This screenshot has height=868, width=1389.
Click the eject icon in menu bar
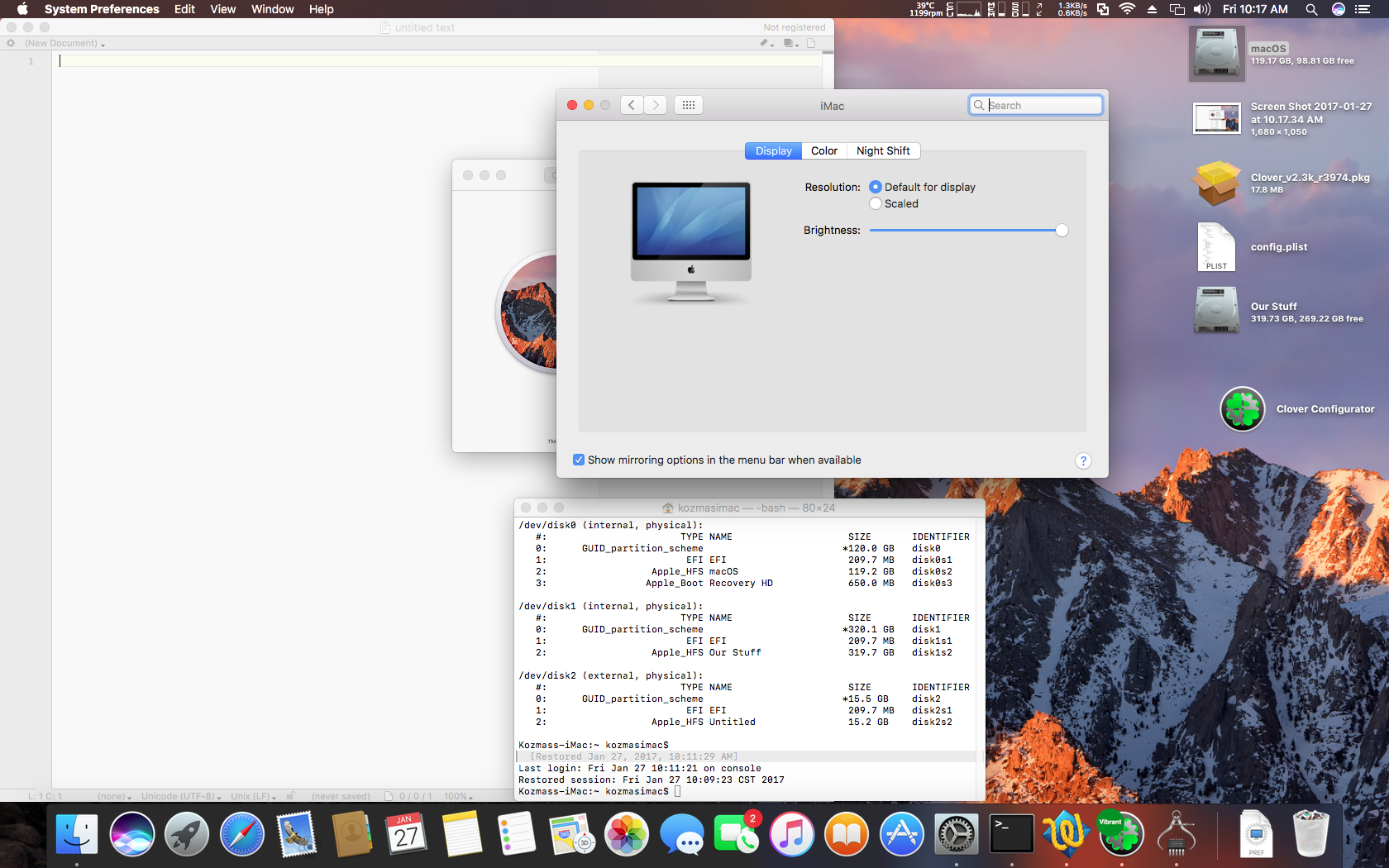click(1152, 9)
